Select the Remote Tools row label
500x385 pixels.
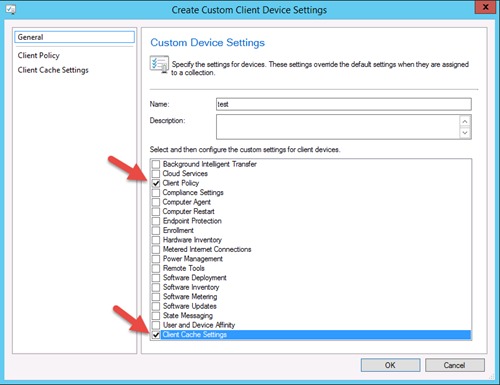tap(184, 268)
